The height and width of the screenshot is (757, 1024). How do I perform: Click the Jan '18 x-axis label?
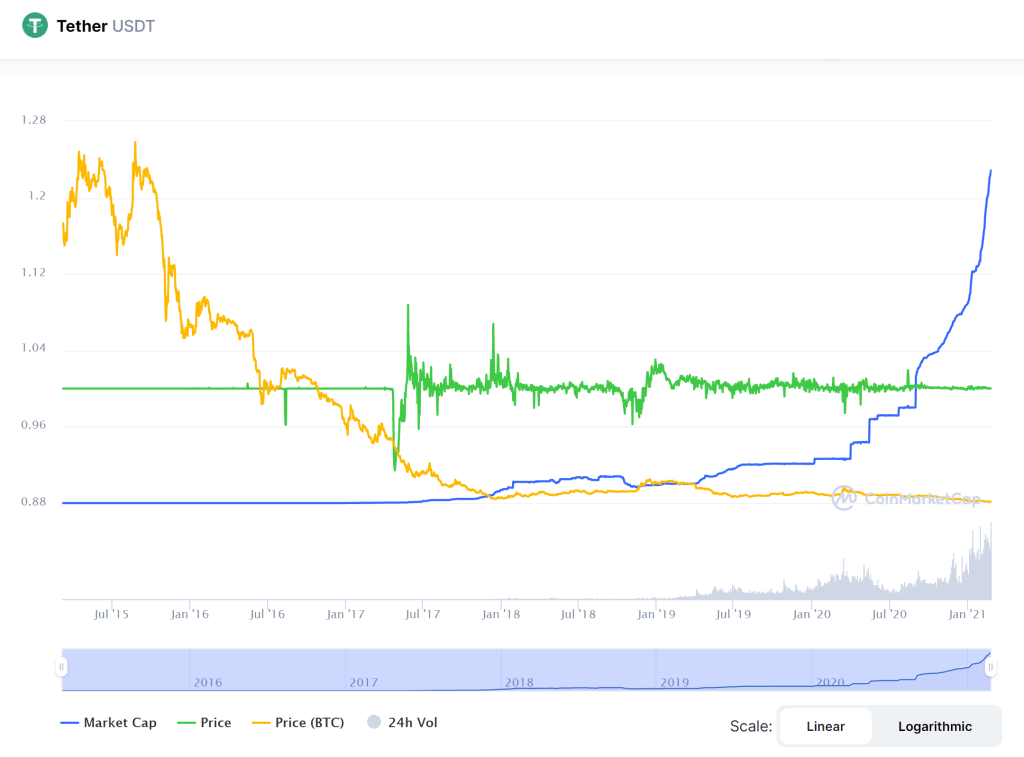[501, 613]
